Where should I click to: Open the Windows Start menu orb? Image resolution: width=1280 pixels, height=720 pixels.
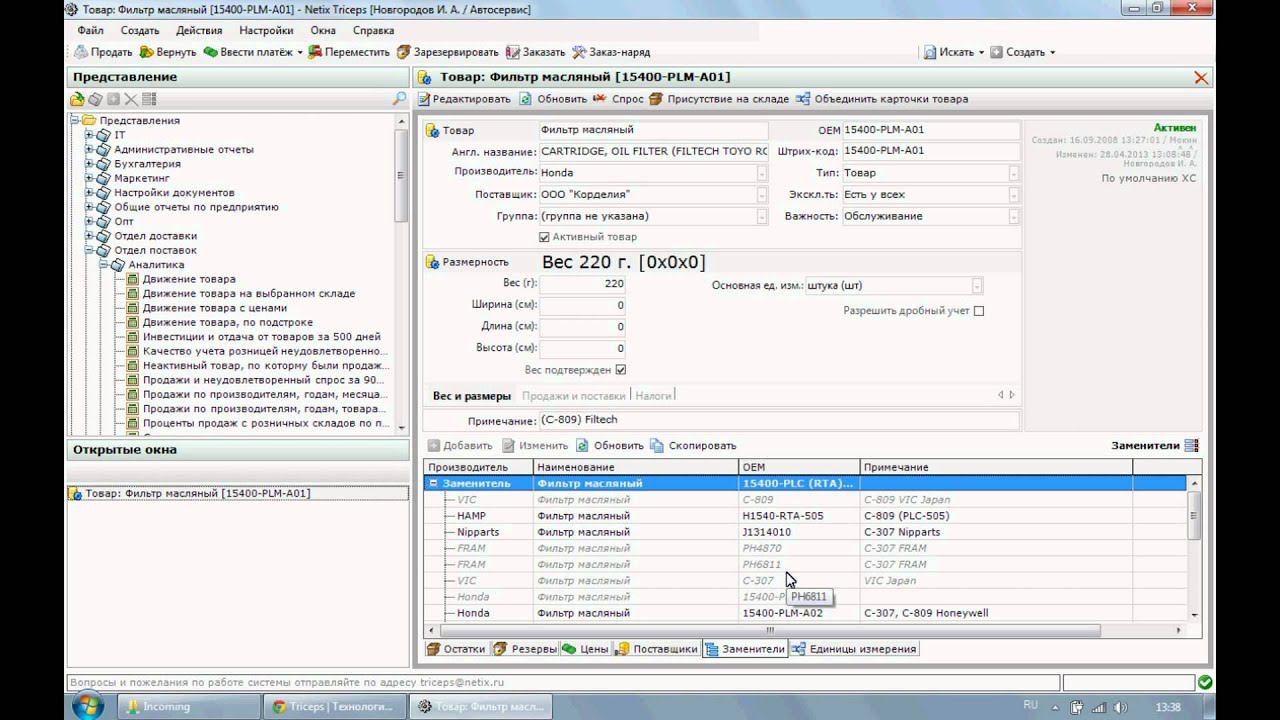tap(89, 706)
